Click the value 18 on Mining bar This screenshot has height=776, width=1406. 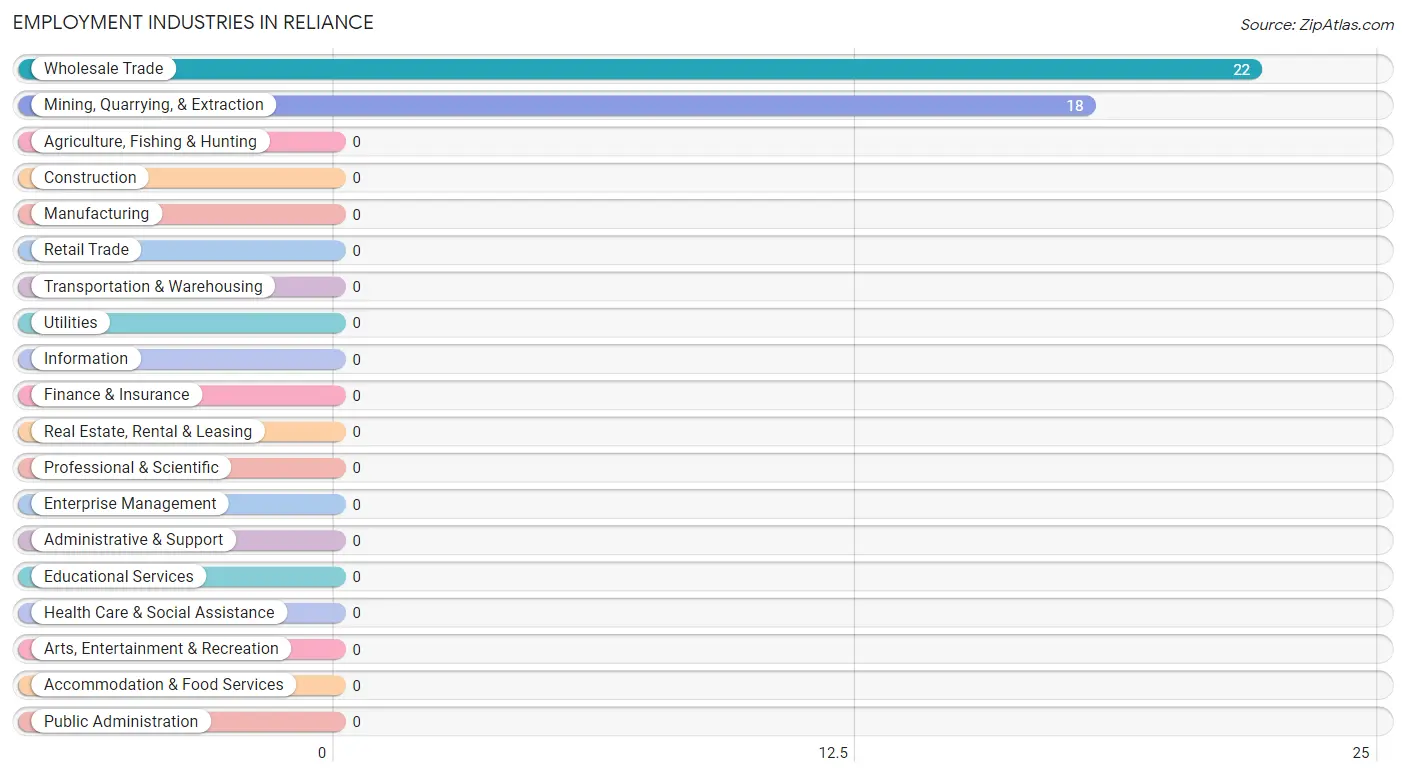coord(1075,106)
